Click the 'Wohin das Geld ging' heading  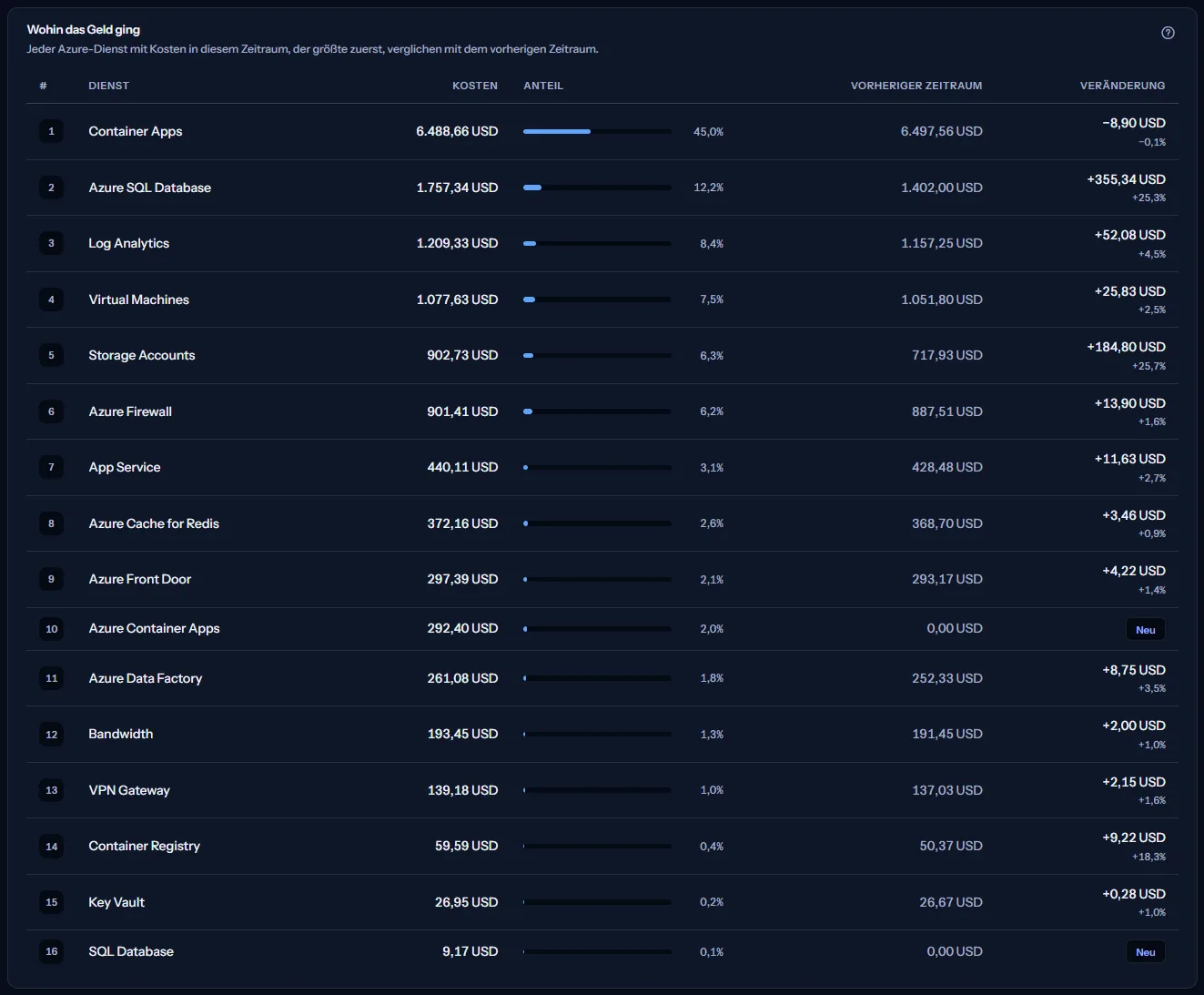[x=84, y=30]
